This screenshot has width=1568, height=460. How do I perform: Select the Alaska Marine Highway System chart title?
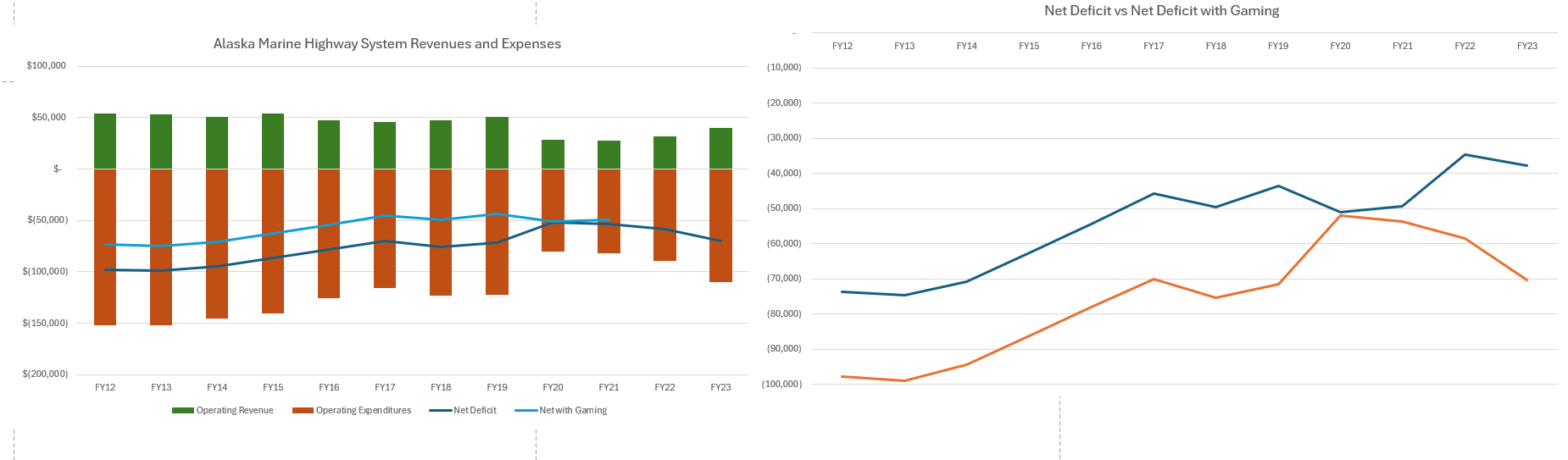point(386,44)
